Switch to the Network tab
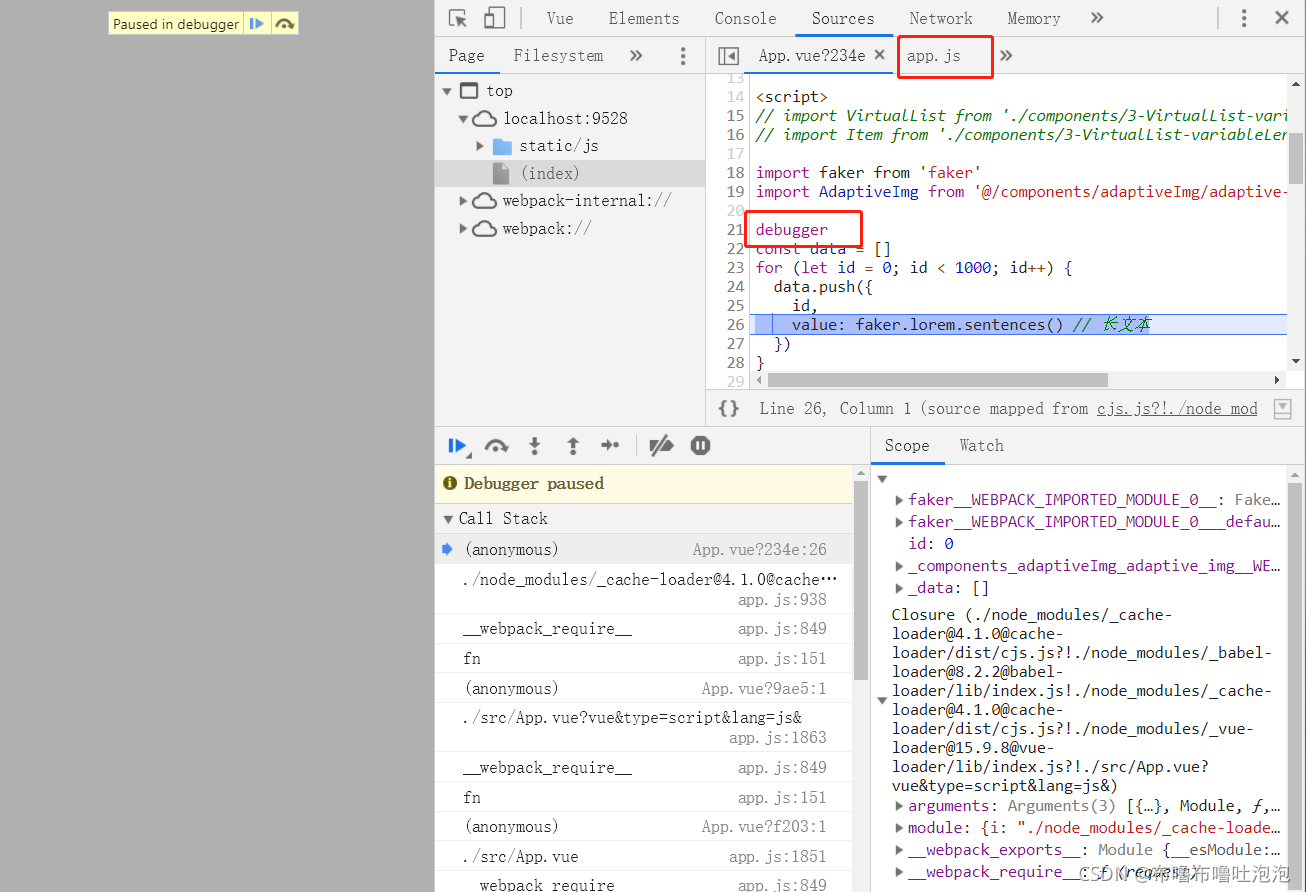The height and width of the screenshot is (892, 1306). [x=941, y=18]
